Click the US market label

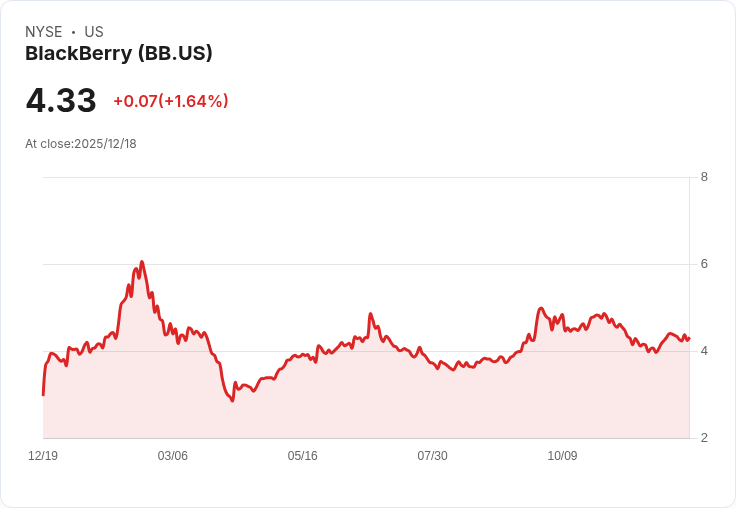pos(94,32)
